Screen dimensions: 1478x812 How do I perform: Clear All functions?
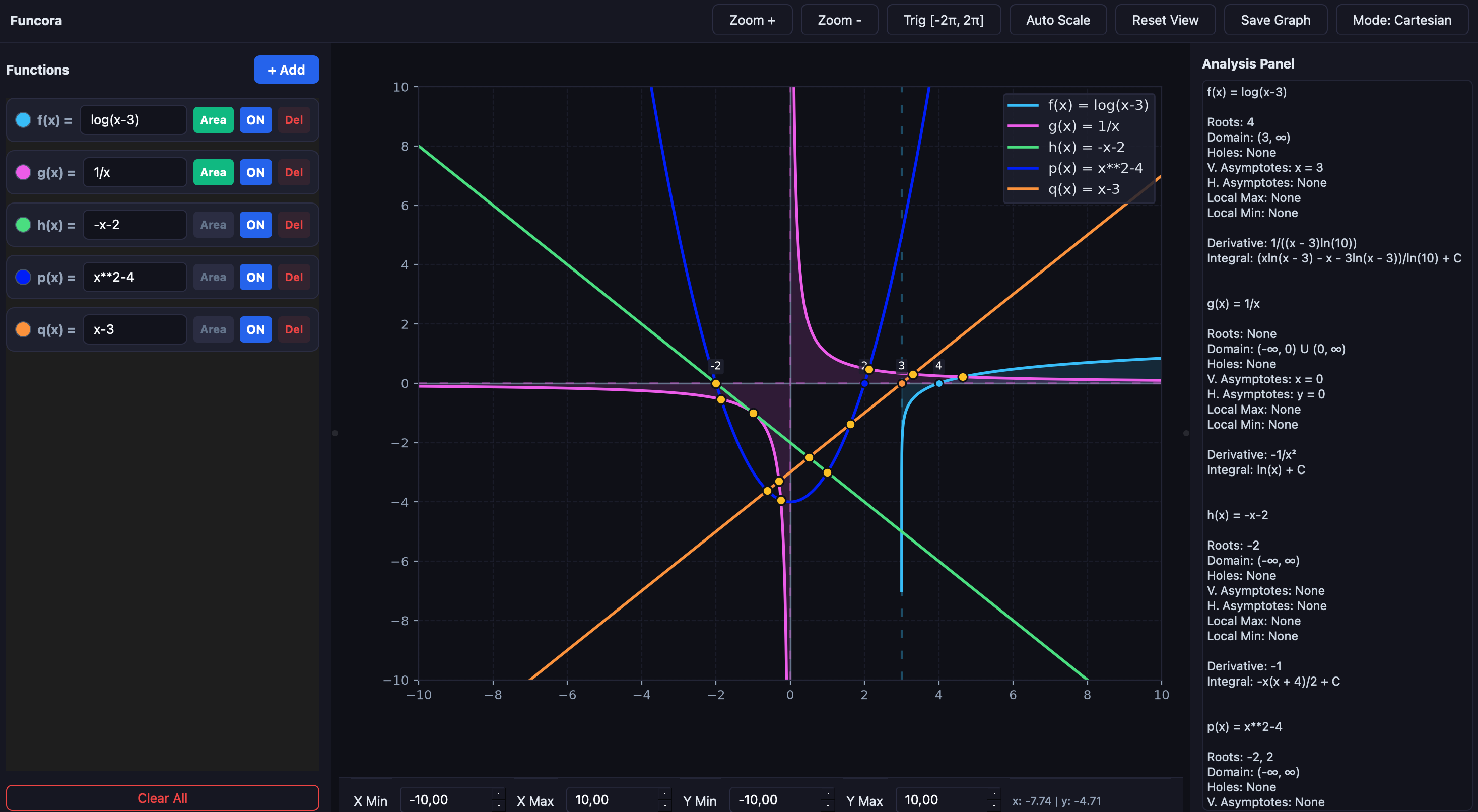tap(162, 798)
